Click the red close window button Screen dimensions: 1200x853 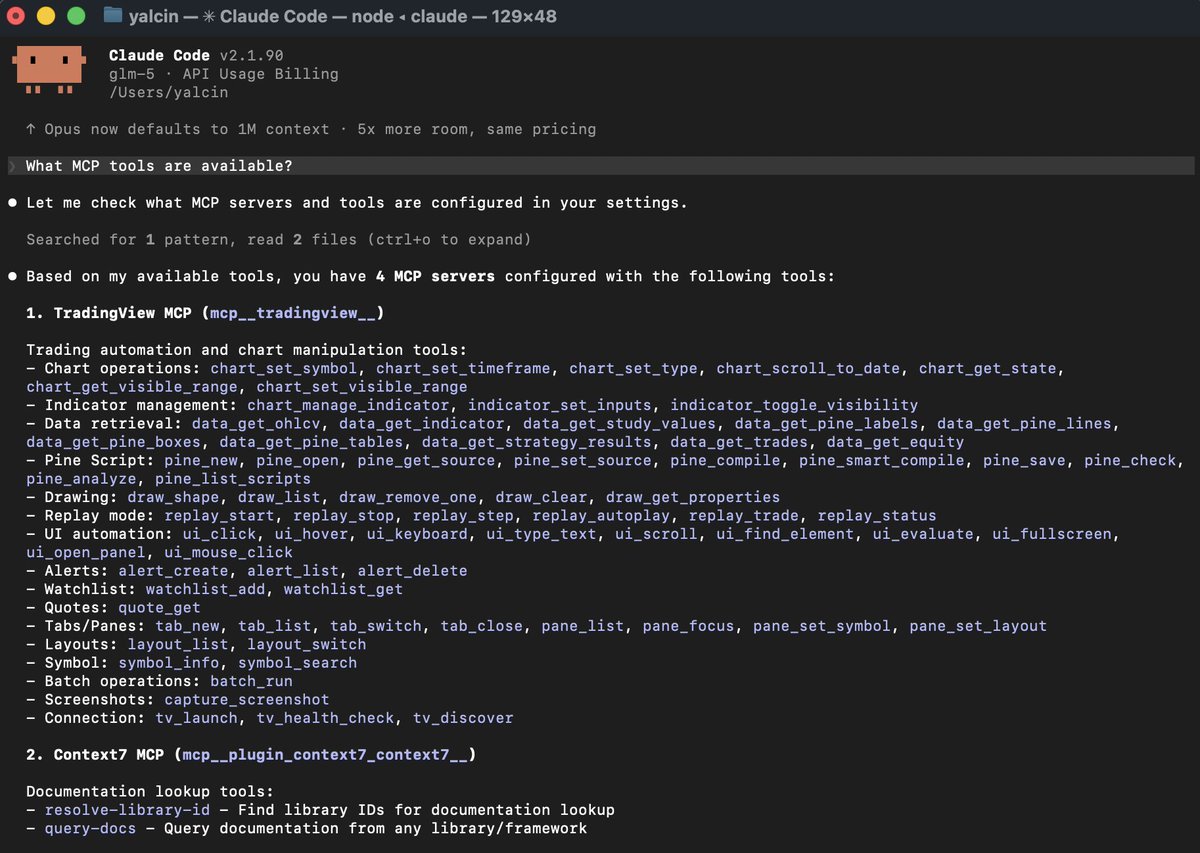[16, 16]
